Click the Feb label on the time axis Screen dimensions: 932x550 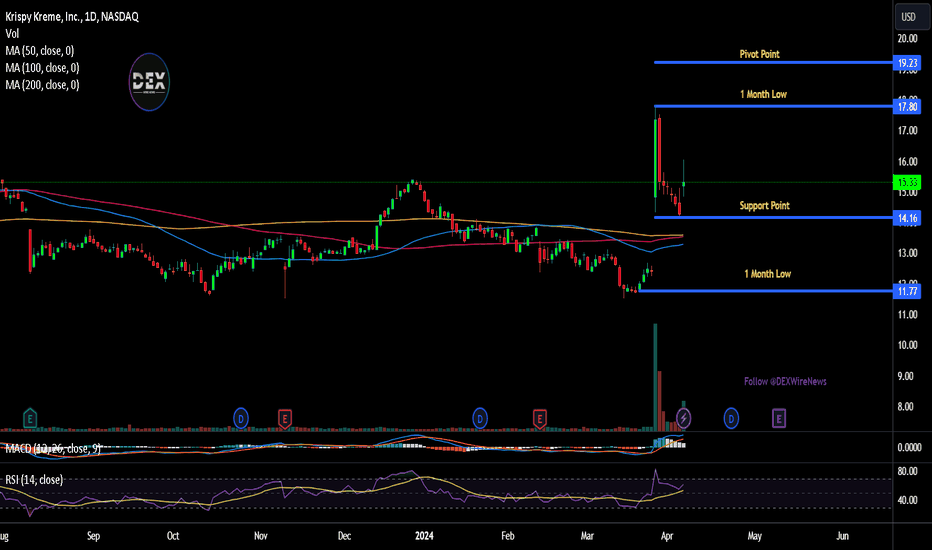pos(508,536)
